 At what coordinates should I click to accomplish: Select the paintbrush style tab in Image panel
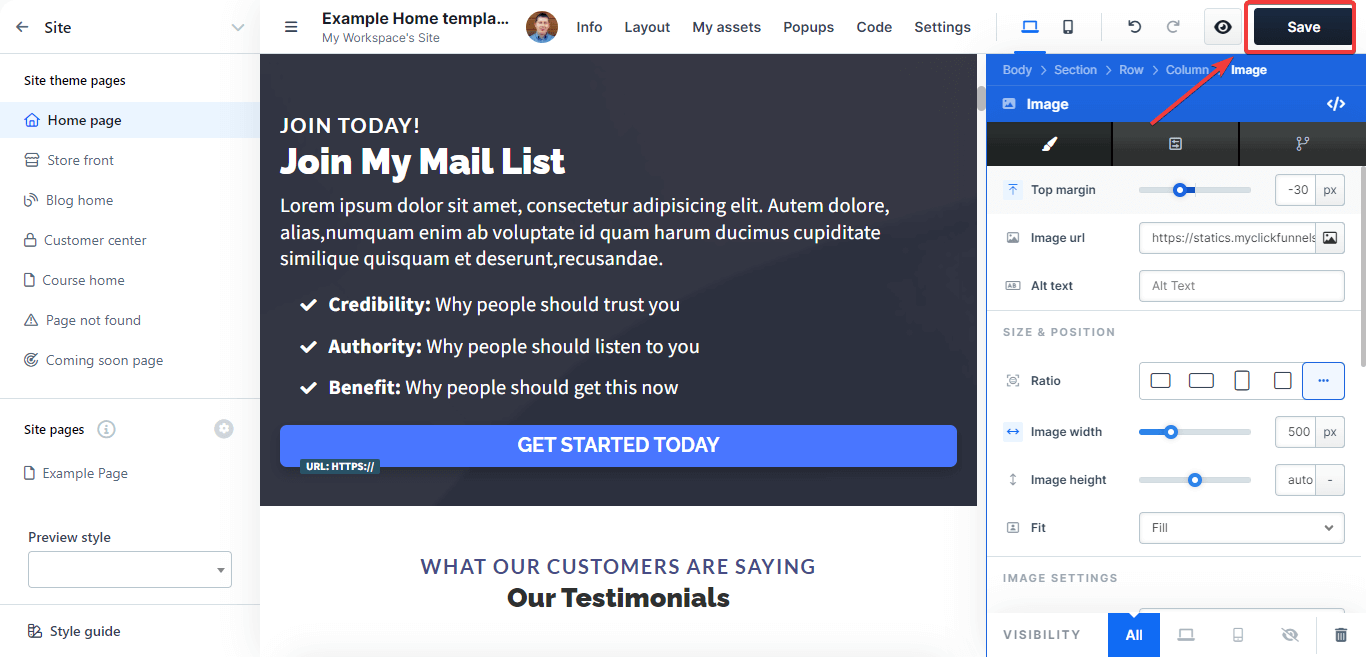(x=1049, y=143)
